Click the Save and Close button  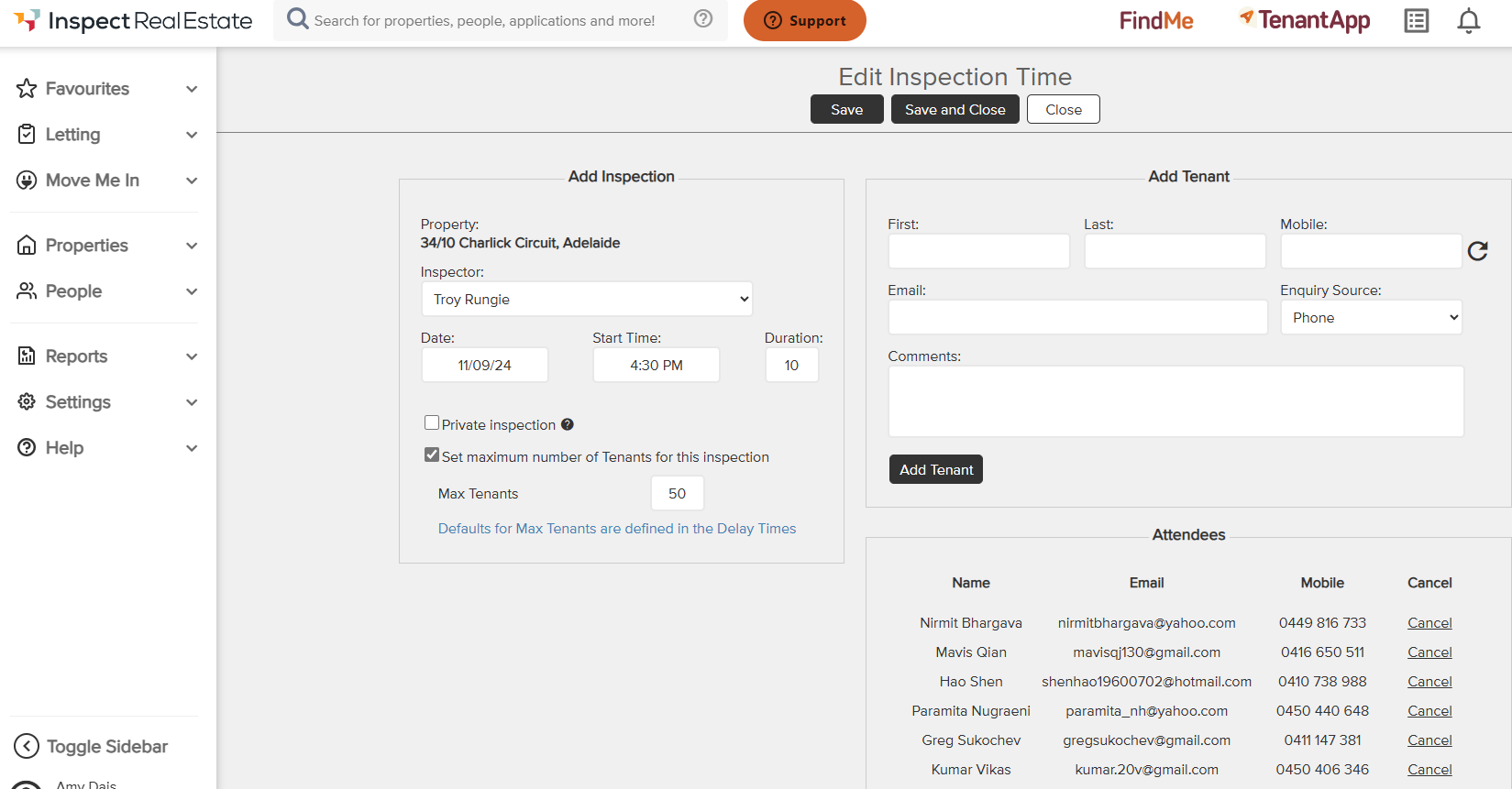click(x=955, y=109)
